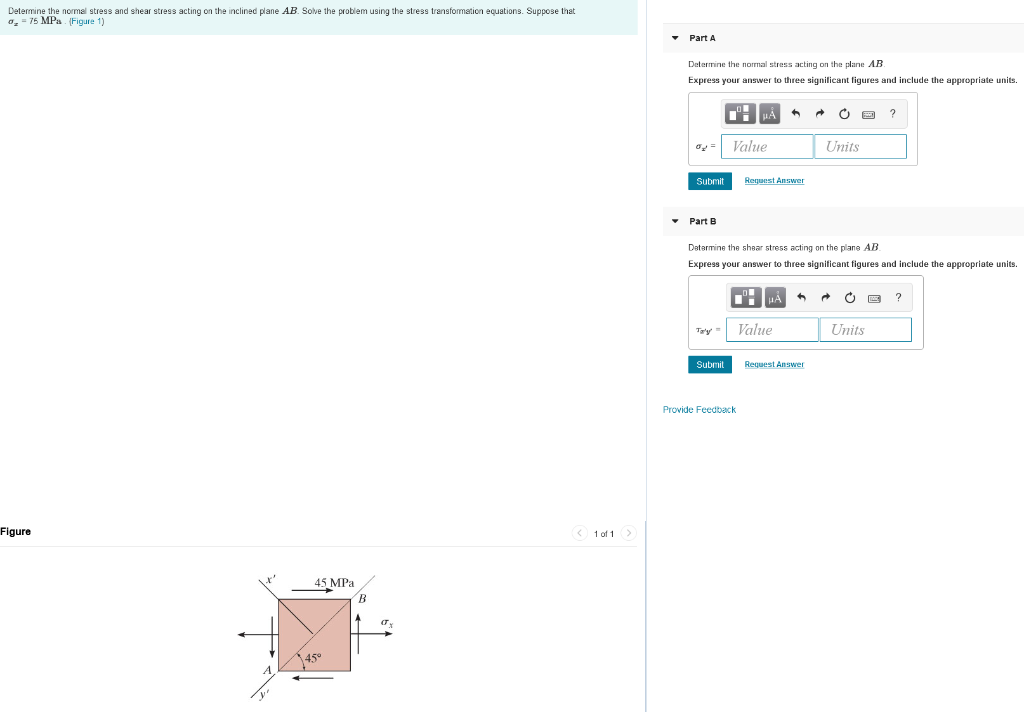The image size is (1024, 712).
Task: Submit the Part A answer
Action: 710,181
